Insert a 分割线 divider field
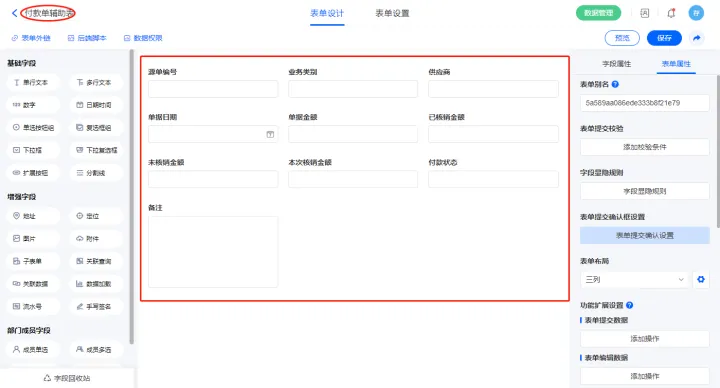The image size is (720, 388). click(x=96, y=173)
